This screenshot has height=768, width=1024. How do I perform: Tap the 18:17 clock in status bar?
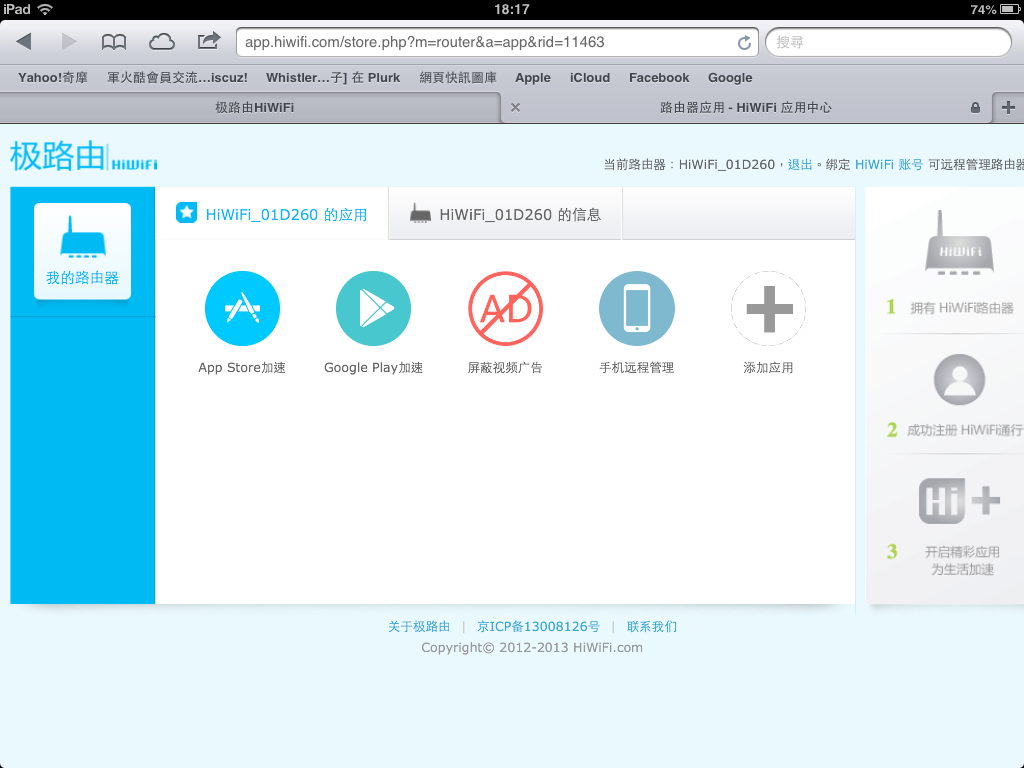pyautogui.click(x=512, y=9)
